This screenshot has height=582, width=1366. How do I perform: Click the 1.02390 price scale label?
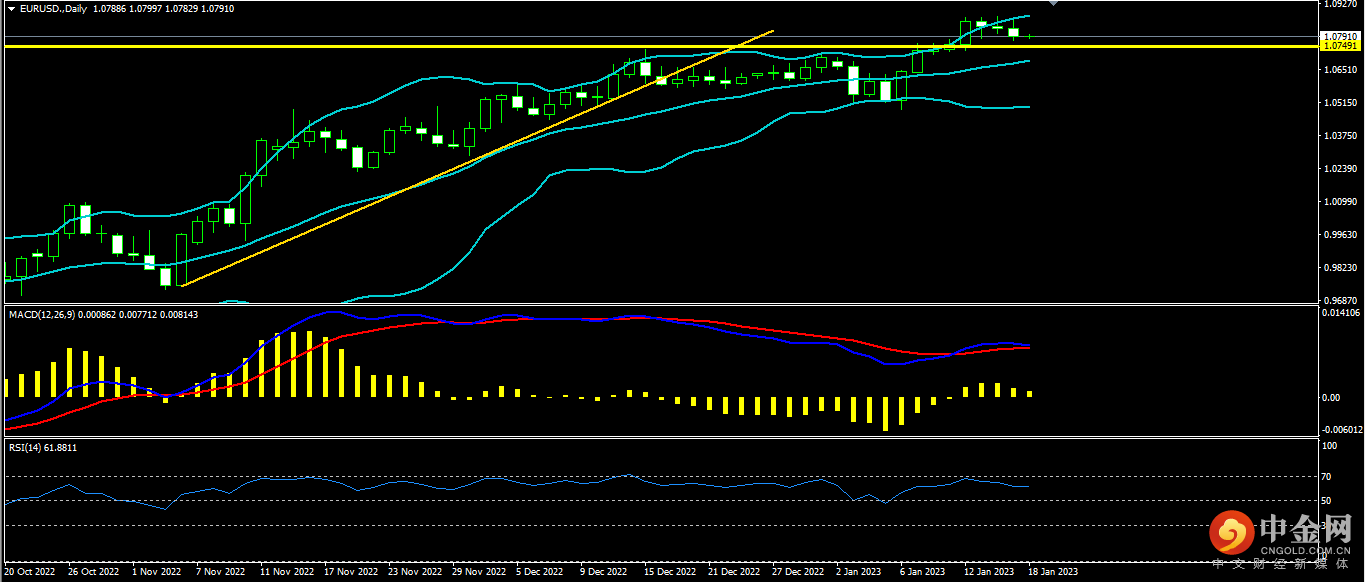(1340, 169)
